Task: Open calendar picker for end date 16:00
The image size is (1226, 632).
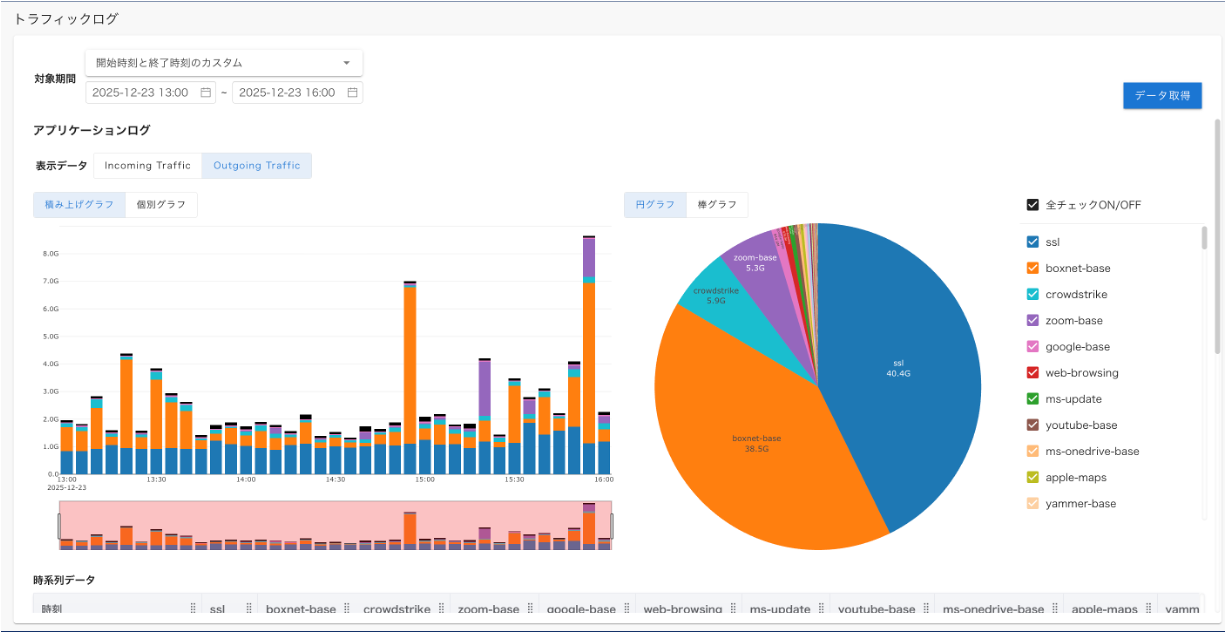Action: click(x=352, y=93)
